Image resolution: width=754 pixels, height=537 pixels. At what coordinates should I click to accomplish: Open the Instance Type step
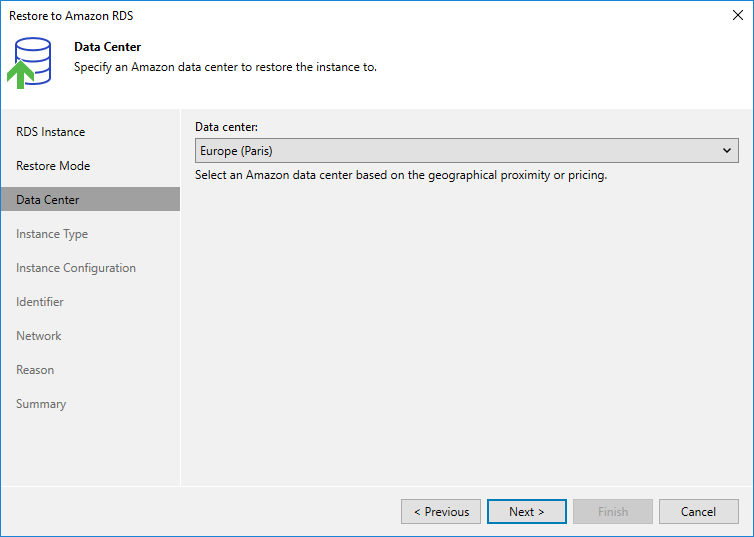pos(52,234)
